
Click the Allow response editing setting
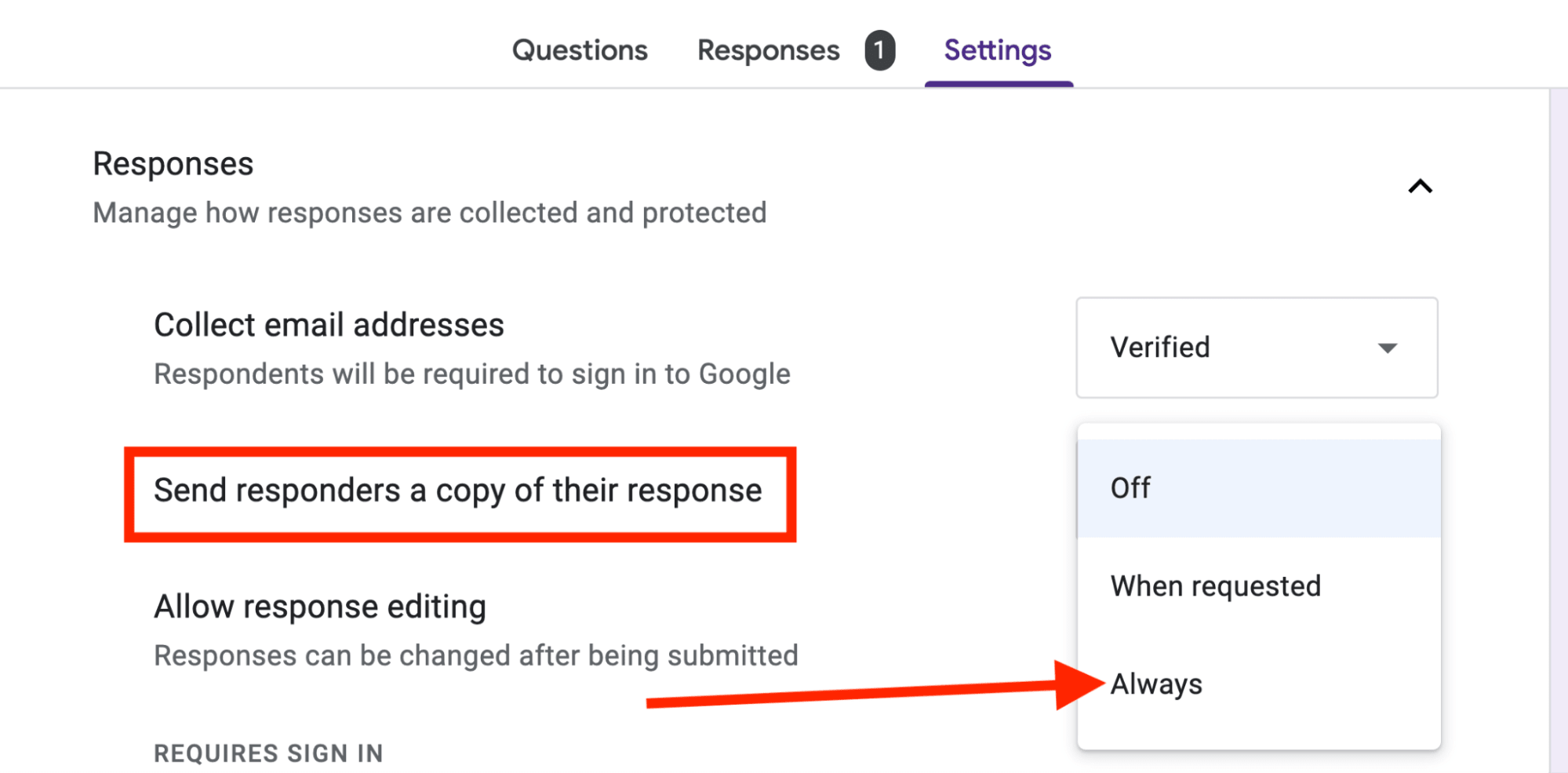point(320,605)
